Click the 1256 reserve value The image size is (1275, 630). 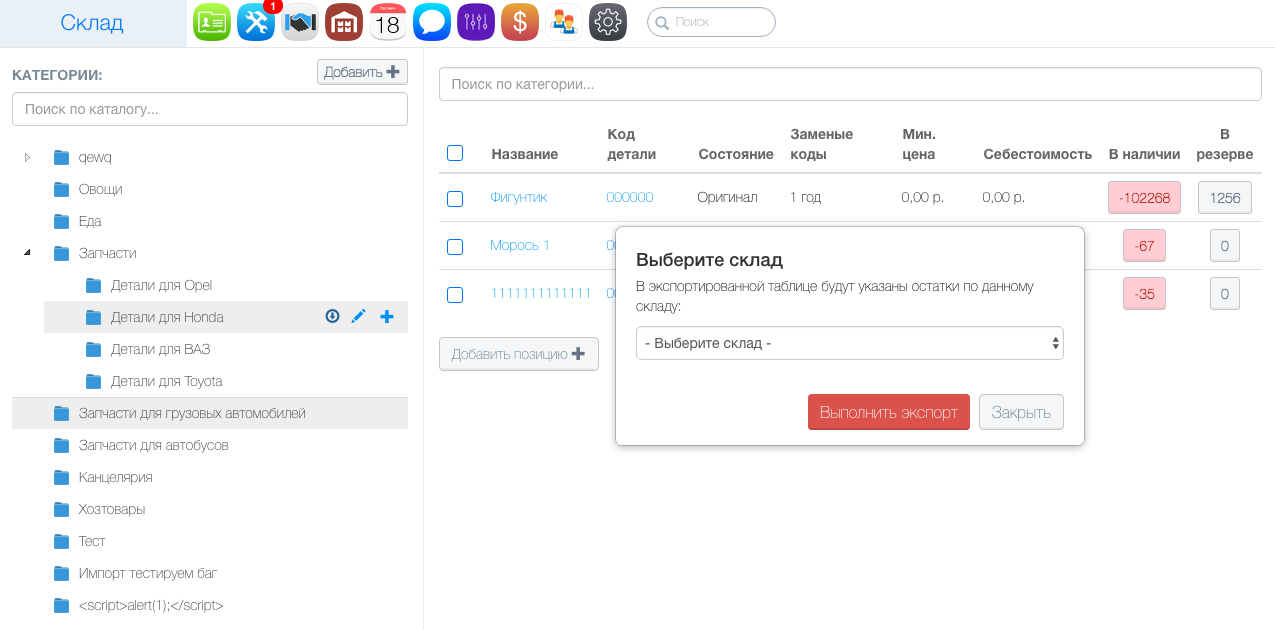(x=1225, y=197)
